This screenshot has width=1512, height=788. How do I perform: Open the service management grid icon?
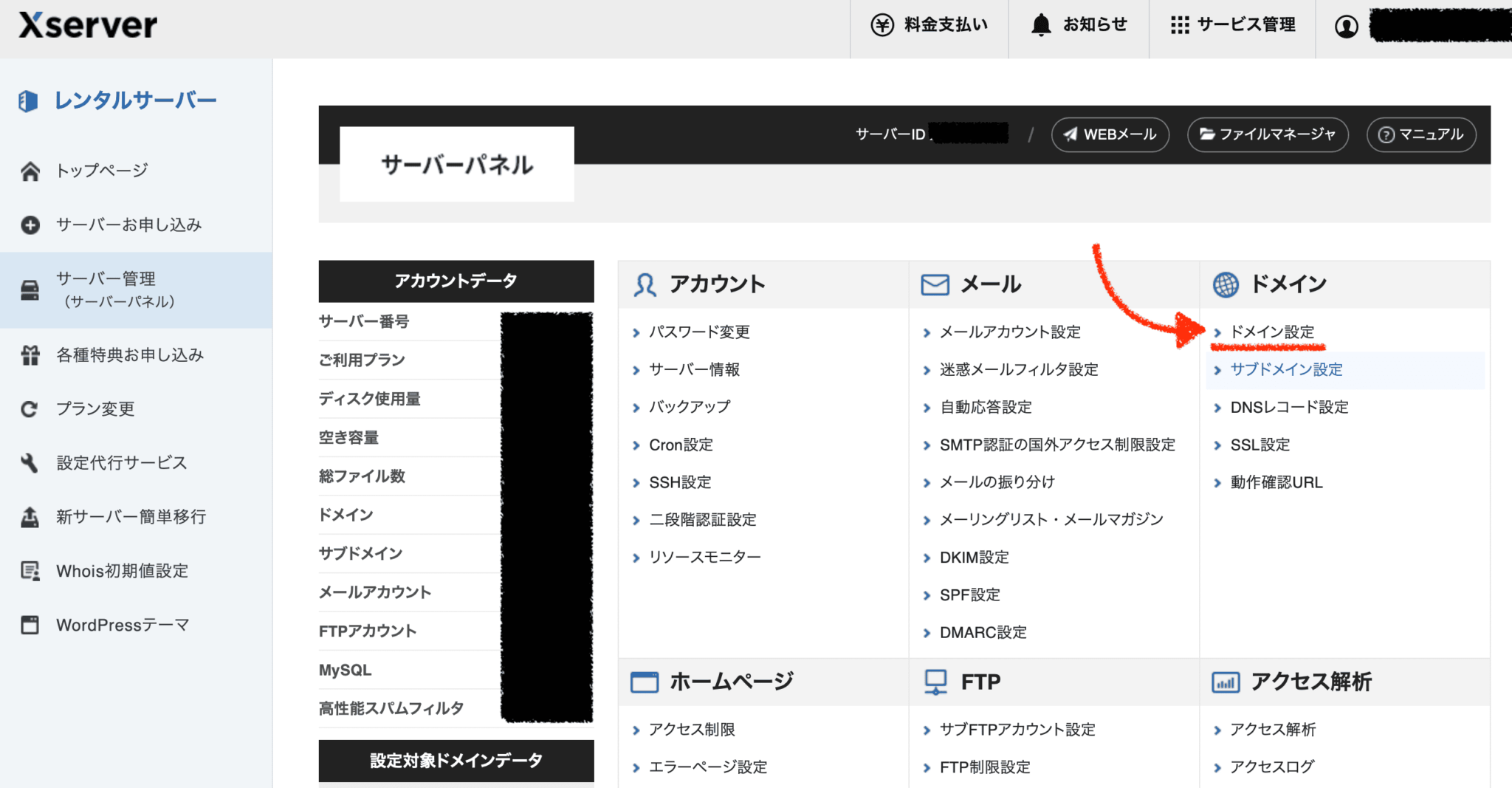1180,25
